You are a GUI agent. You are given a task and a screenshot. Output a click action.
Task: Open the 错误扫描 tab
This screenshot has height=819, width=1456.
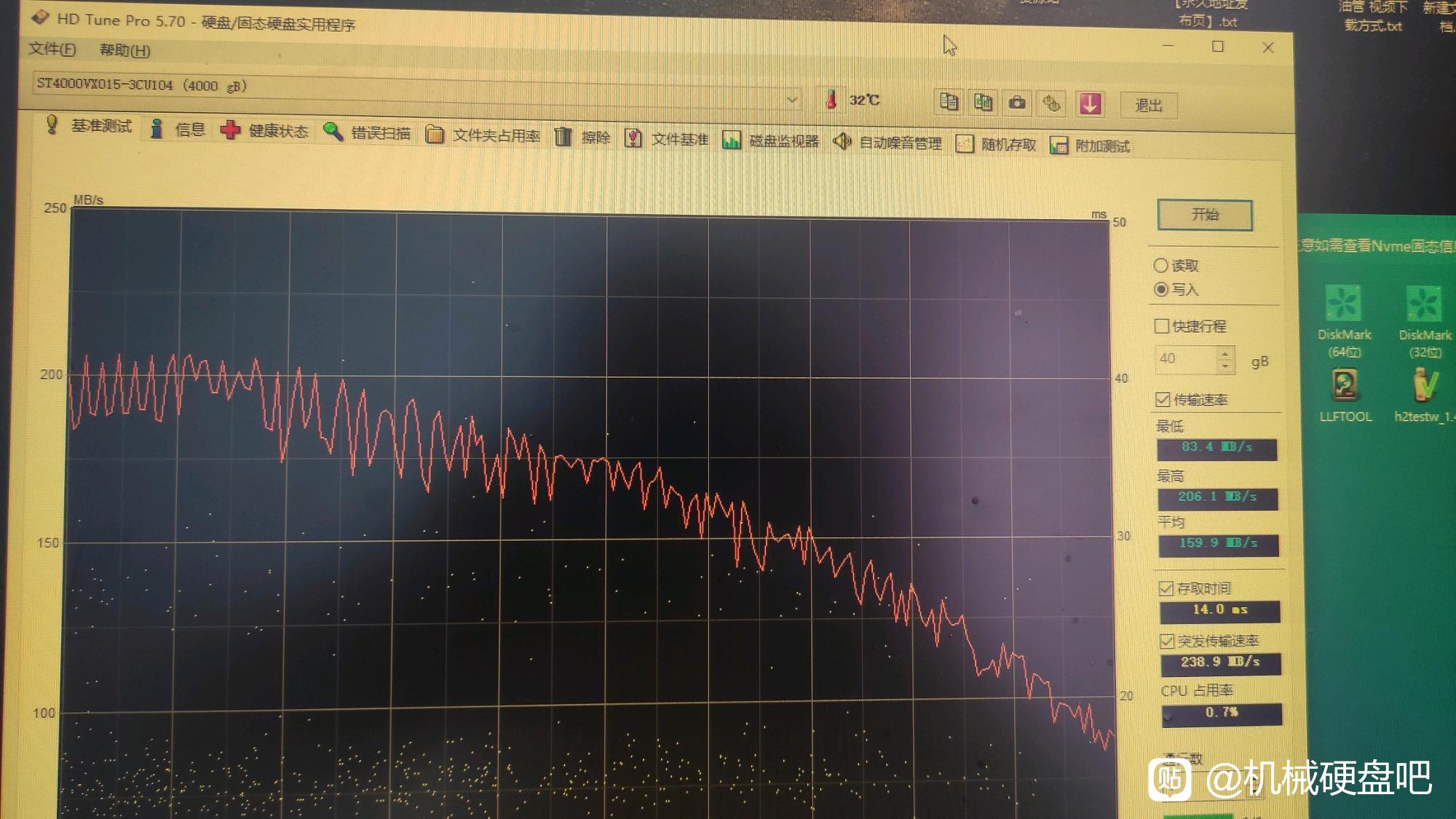click(x=368, y=132)
